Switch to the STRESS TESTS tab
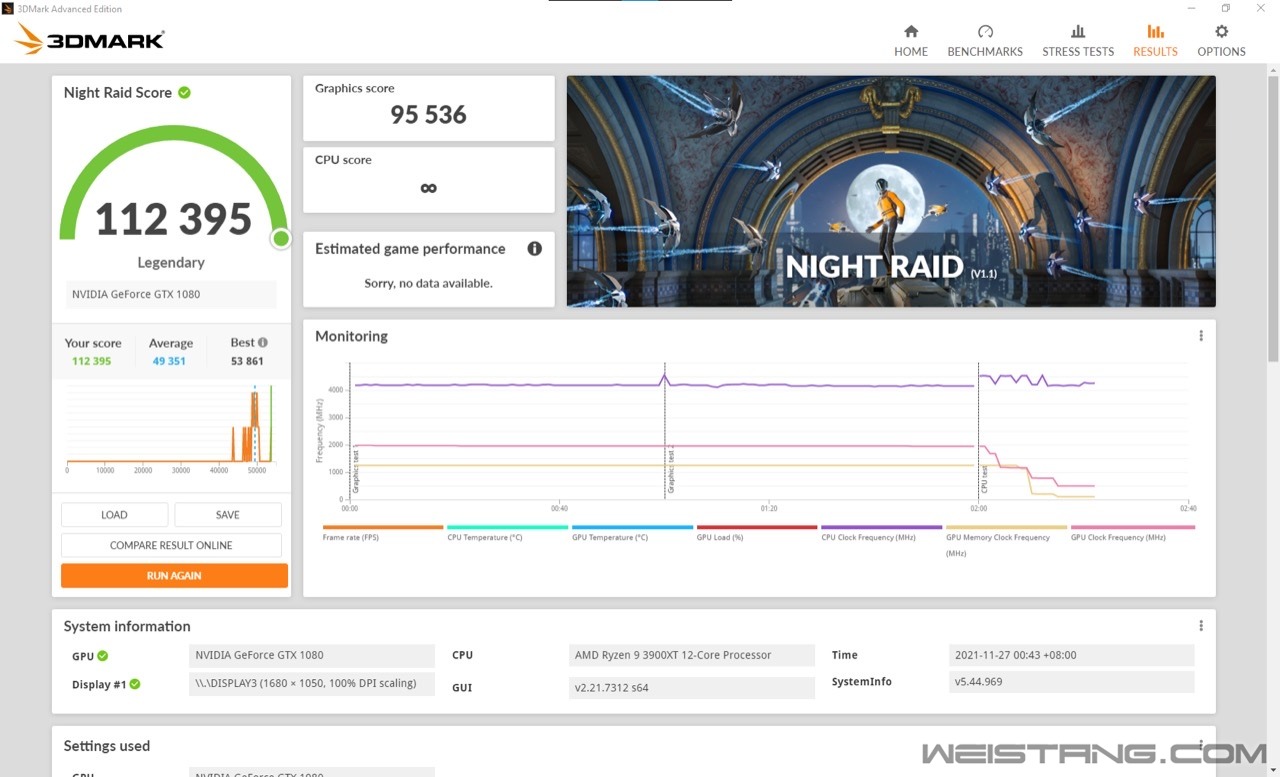This screenshot has width=1280, height=777. [x=1077, y=41]
